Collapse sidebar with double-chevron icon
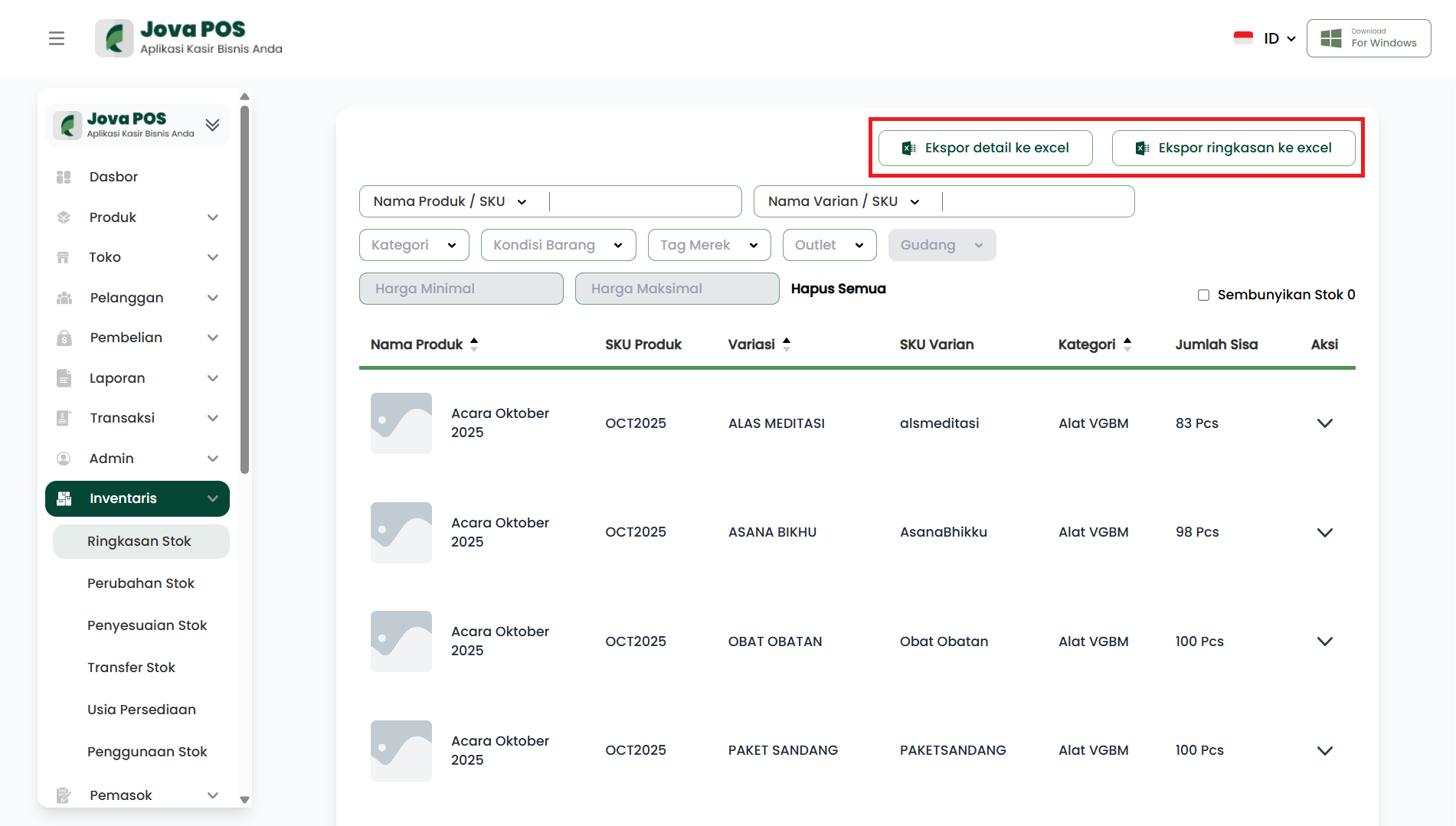 click(212, 125)
